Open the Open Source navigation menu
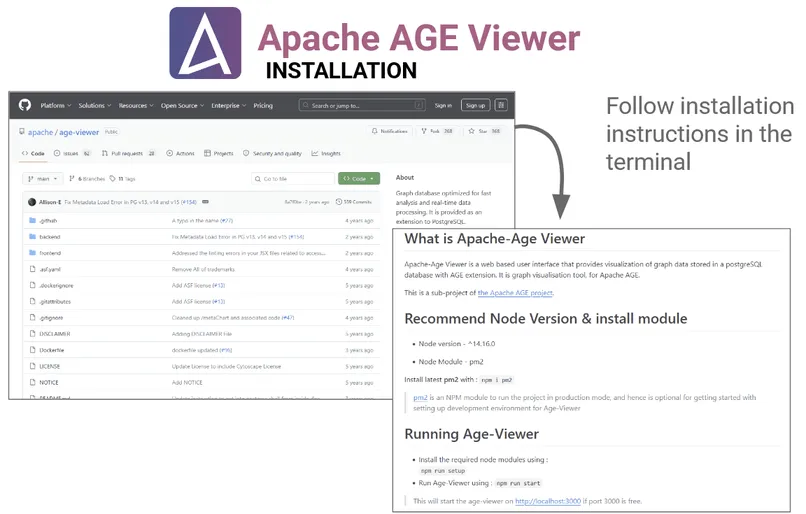The width and height of the screenshot is (806, 514). 182,105
